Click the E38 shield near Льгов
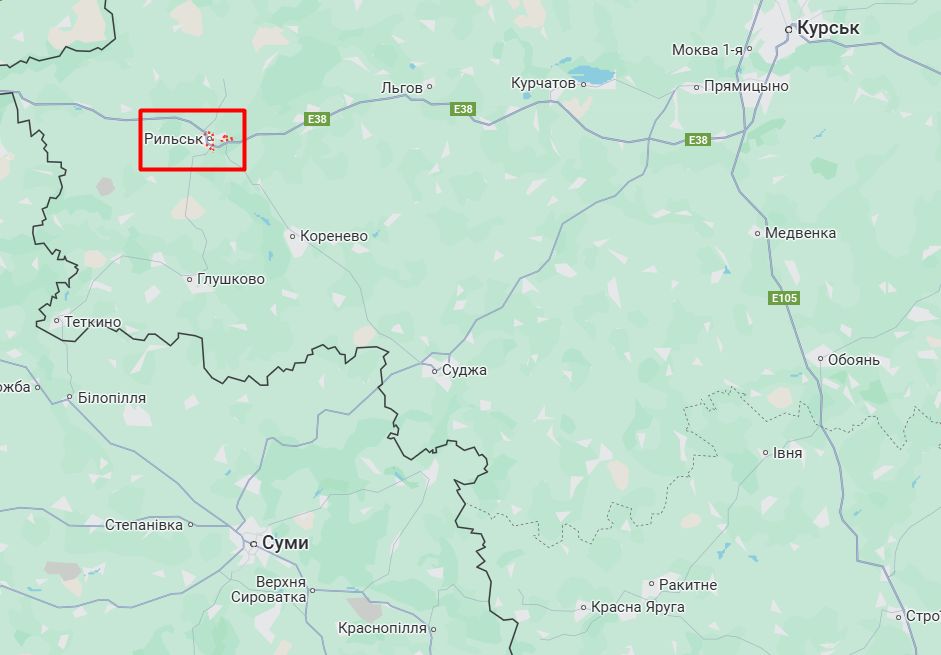Image resolution: width=941 pixels, height=655 pixels. pyautogui.click(x=463, y=109)
